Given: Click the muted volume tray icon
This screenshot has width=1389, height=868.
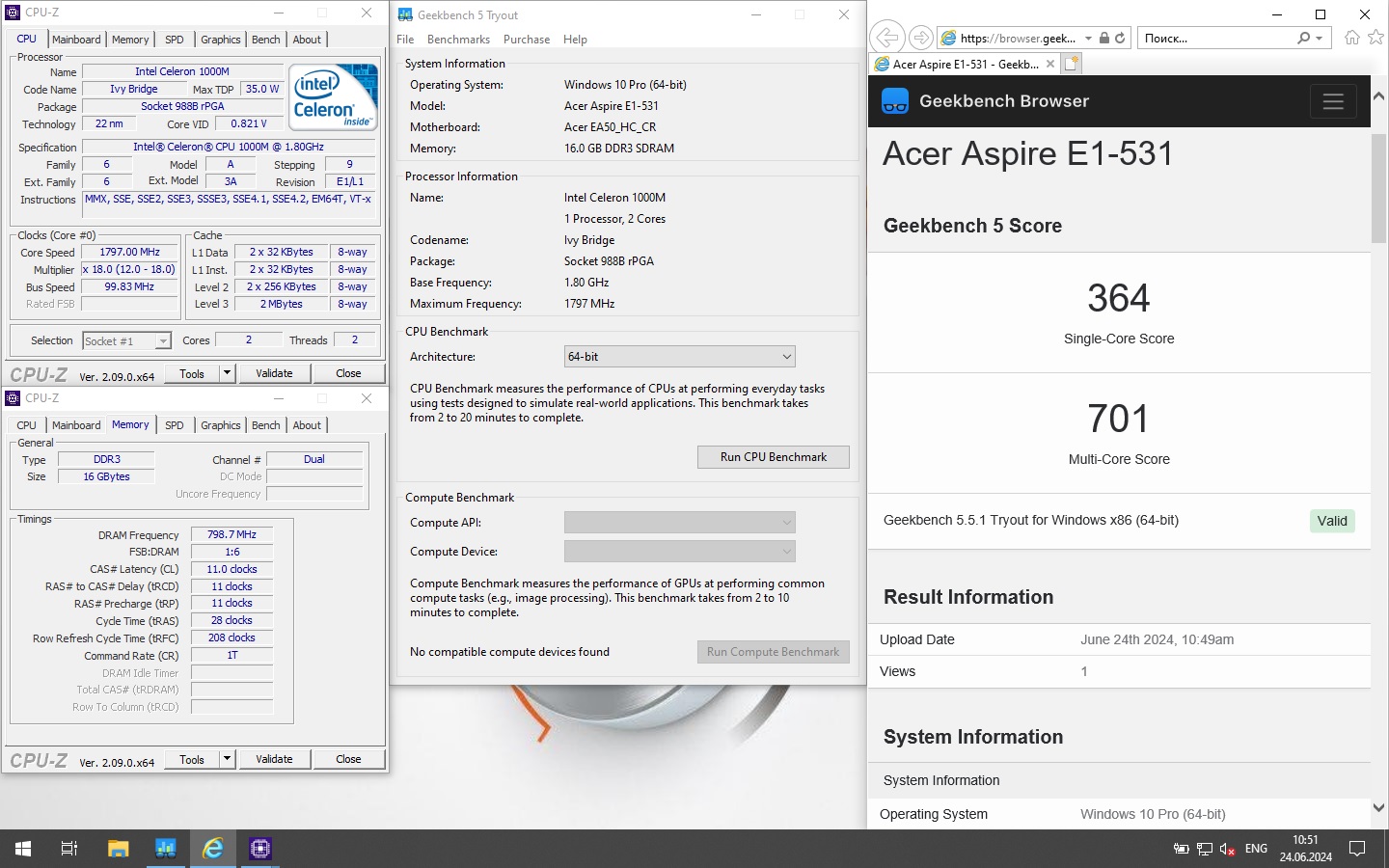Looking at the screenshot, I should coord(1228,849).
